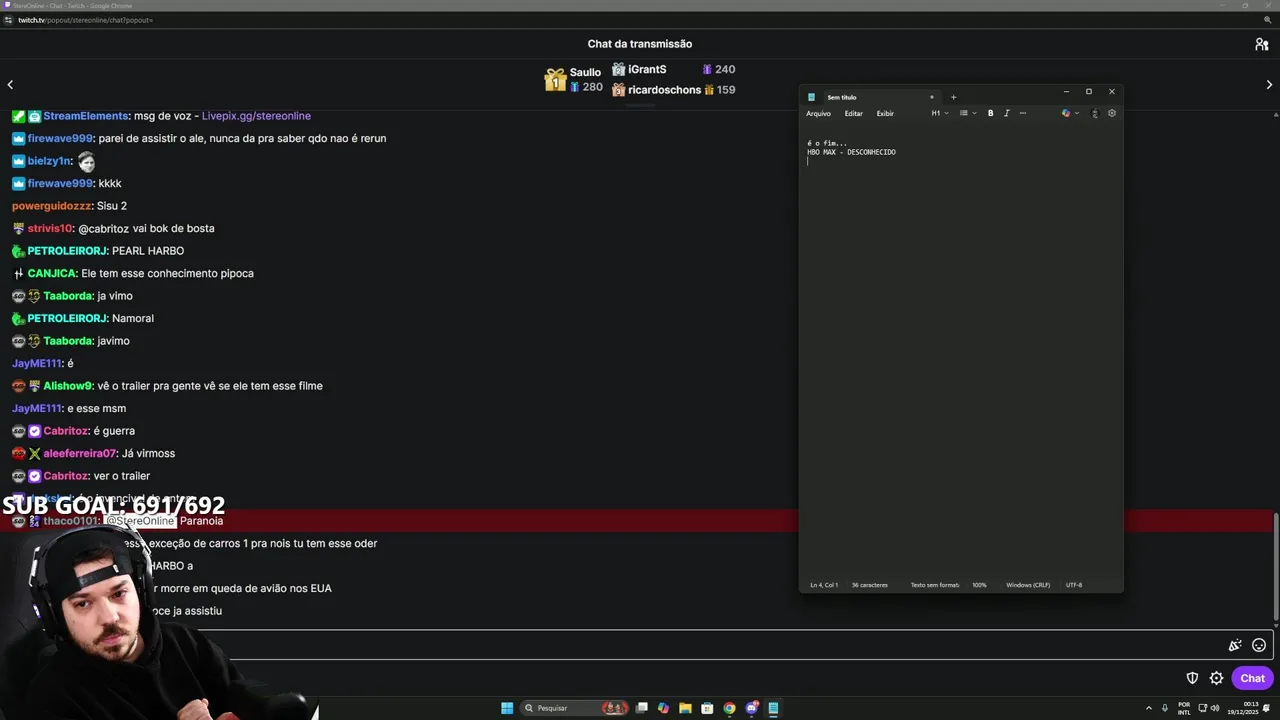Click the purple Chat send button
Image resolution: width=1280 pixels, height=720 pixels.
1252,678
